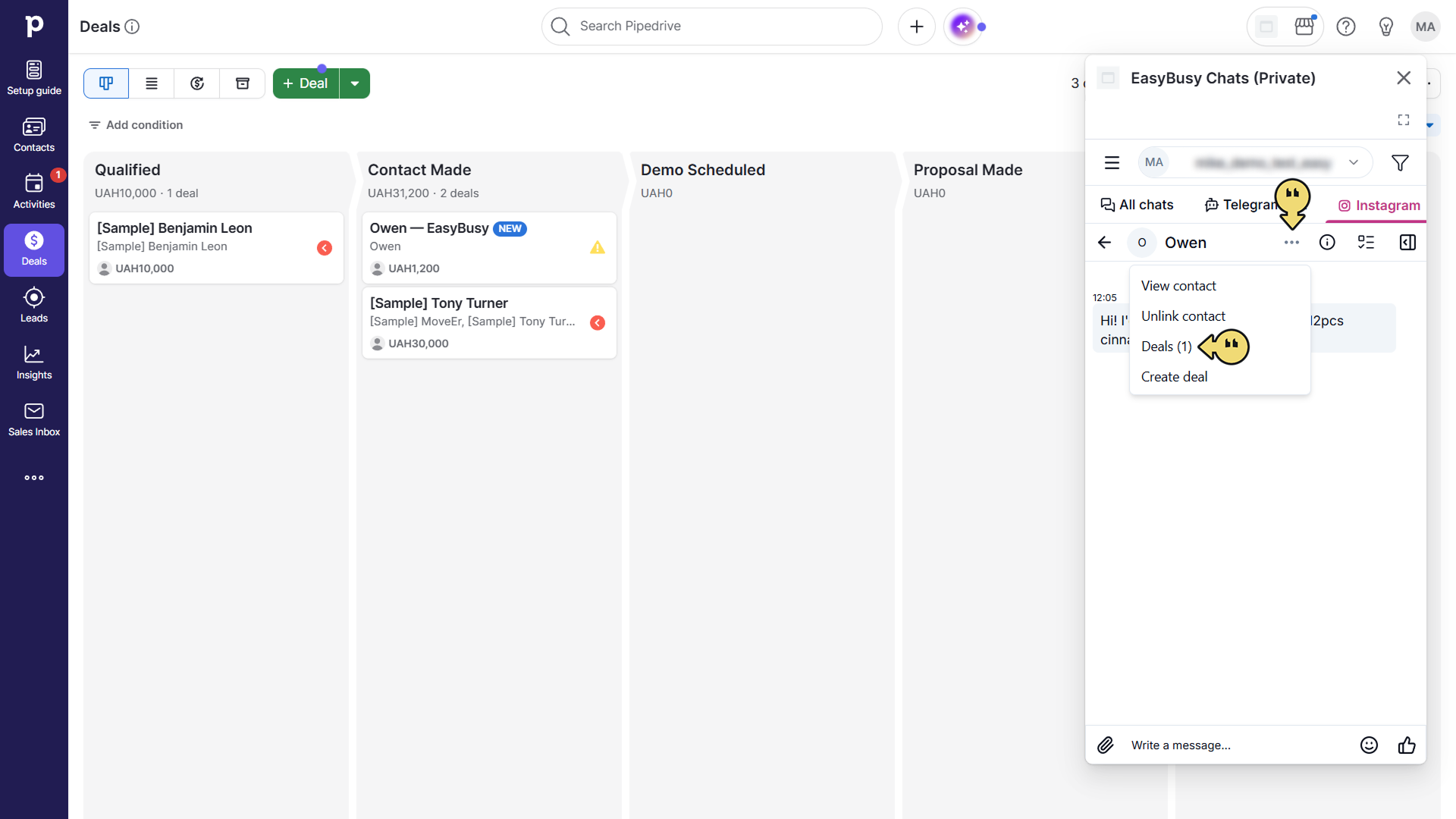The height and width of the screenshot is (819, 1456).
Task: Open the Marketplace icon in top bar
Action: [1304, 27]
